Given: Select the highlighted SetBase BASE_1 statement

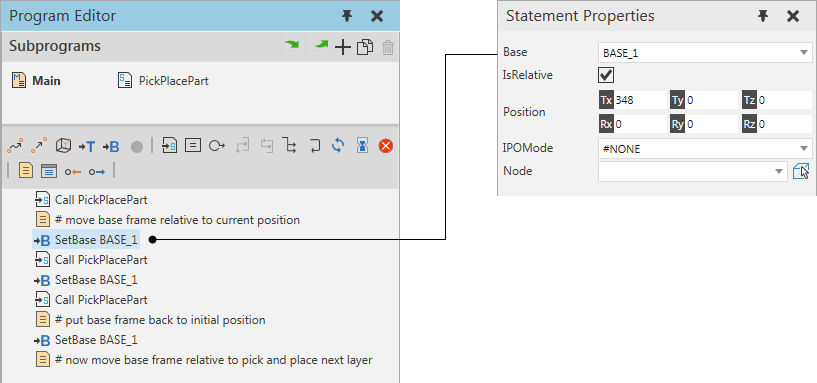Looking at the screenshot, I should (86, 240).
